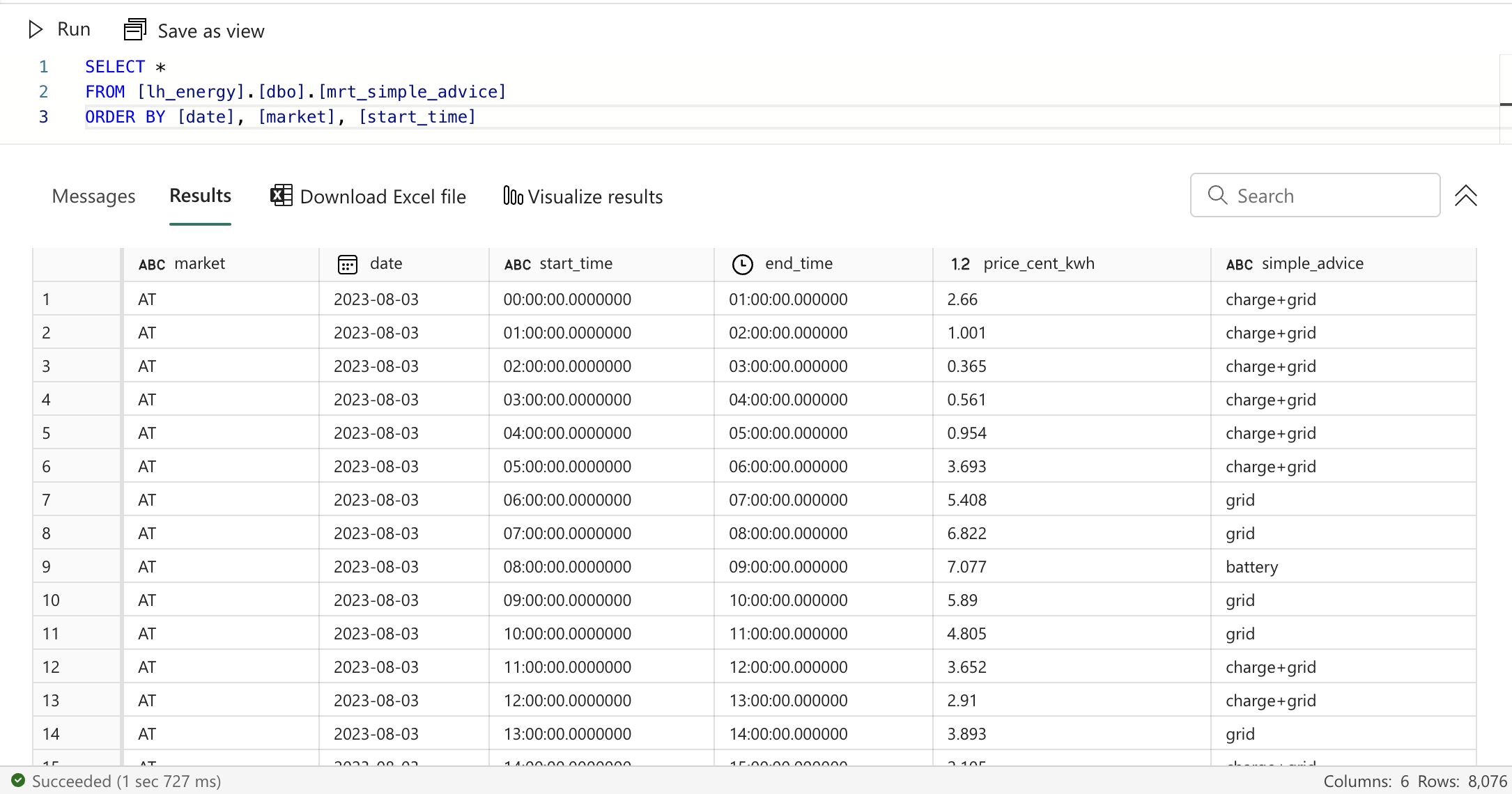Viewport: 1512px width, 794px height.
Task: Click Save as view
Action: 211,31
